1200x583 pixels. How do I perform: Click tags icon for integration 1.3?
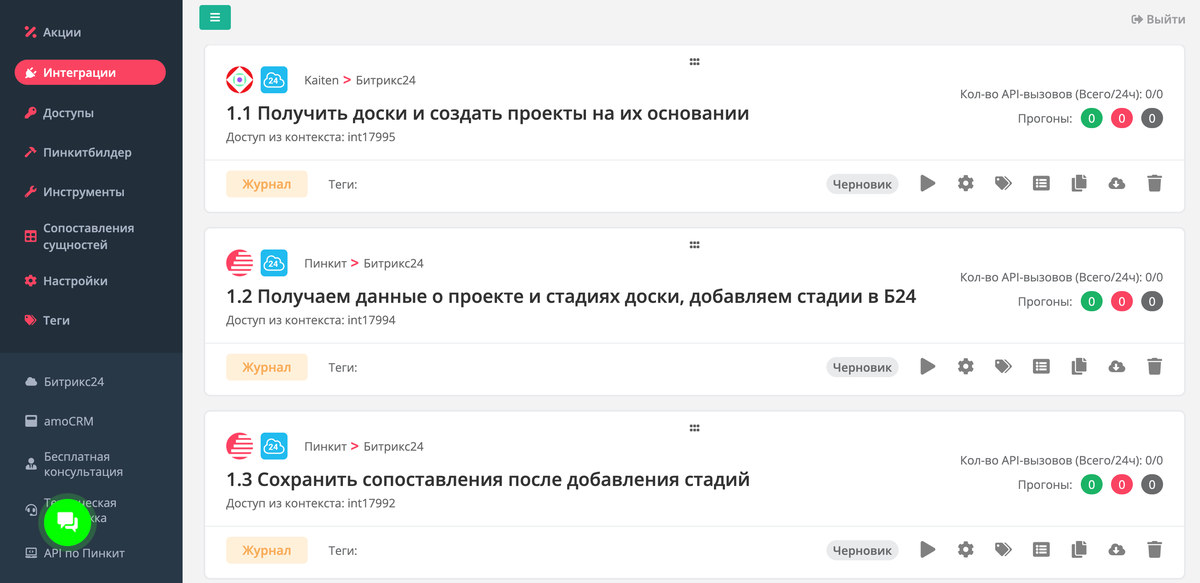coord(1003,549)
